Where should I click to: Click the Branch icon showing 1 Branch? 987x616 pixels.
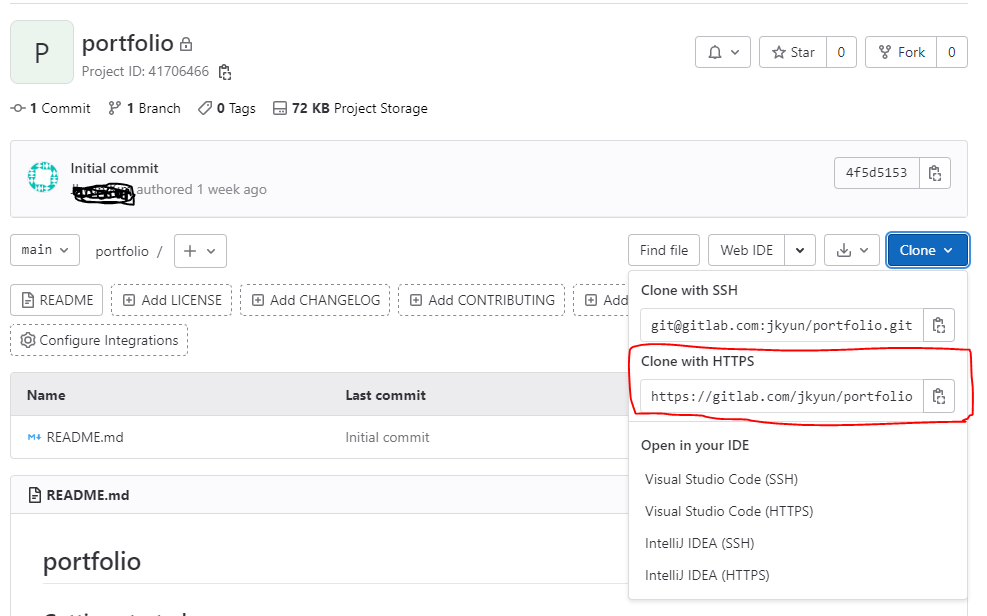coord(115,108)
